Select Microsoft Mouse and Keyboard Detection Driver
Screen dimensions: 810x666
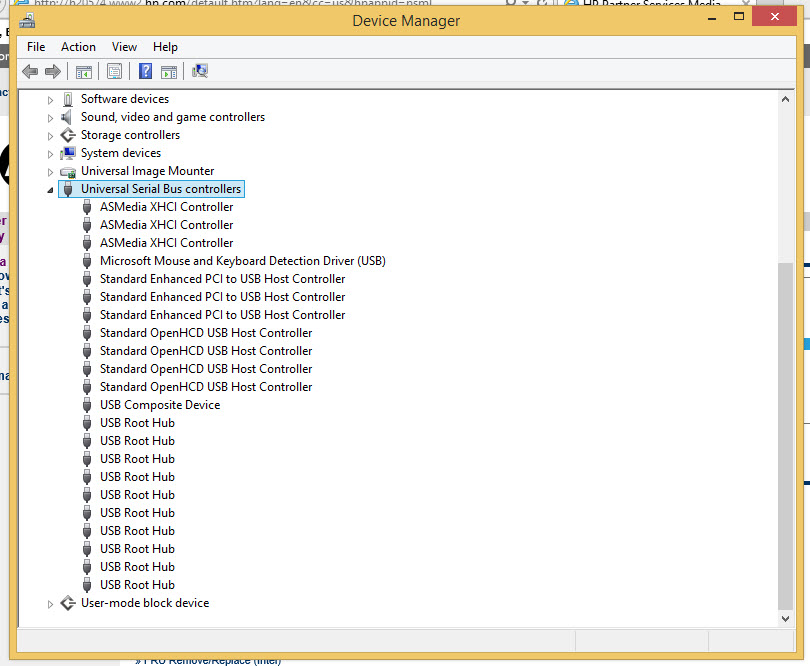(x=242, y=261)
